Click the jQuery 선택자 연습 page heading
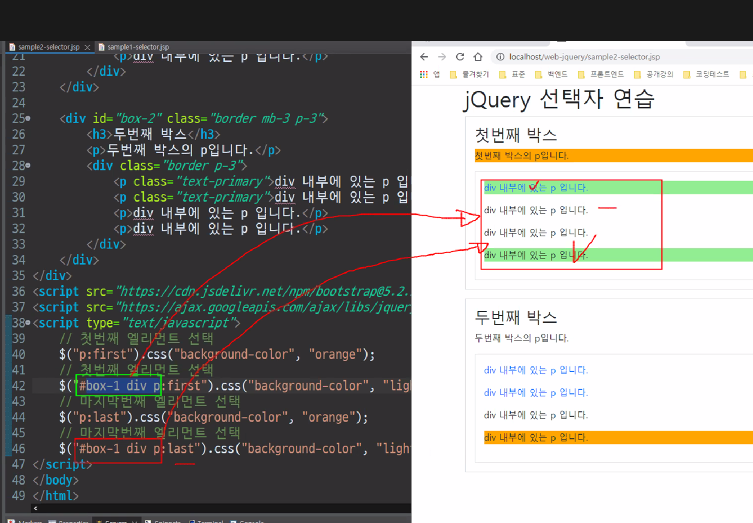The image size is (753, 523). 558,99
